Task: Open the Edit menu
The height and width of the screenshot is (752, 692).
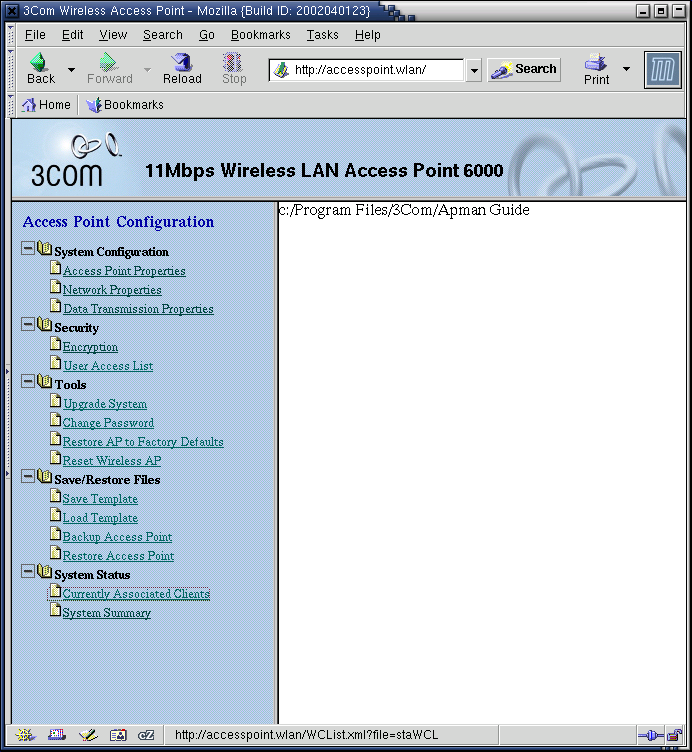Action: click(72, 35)
